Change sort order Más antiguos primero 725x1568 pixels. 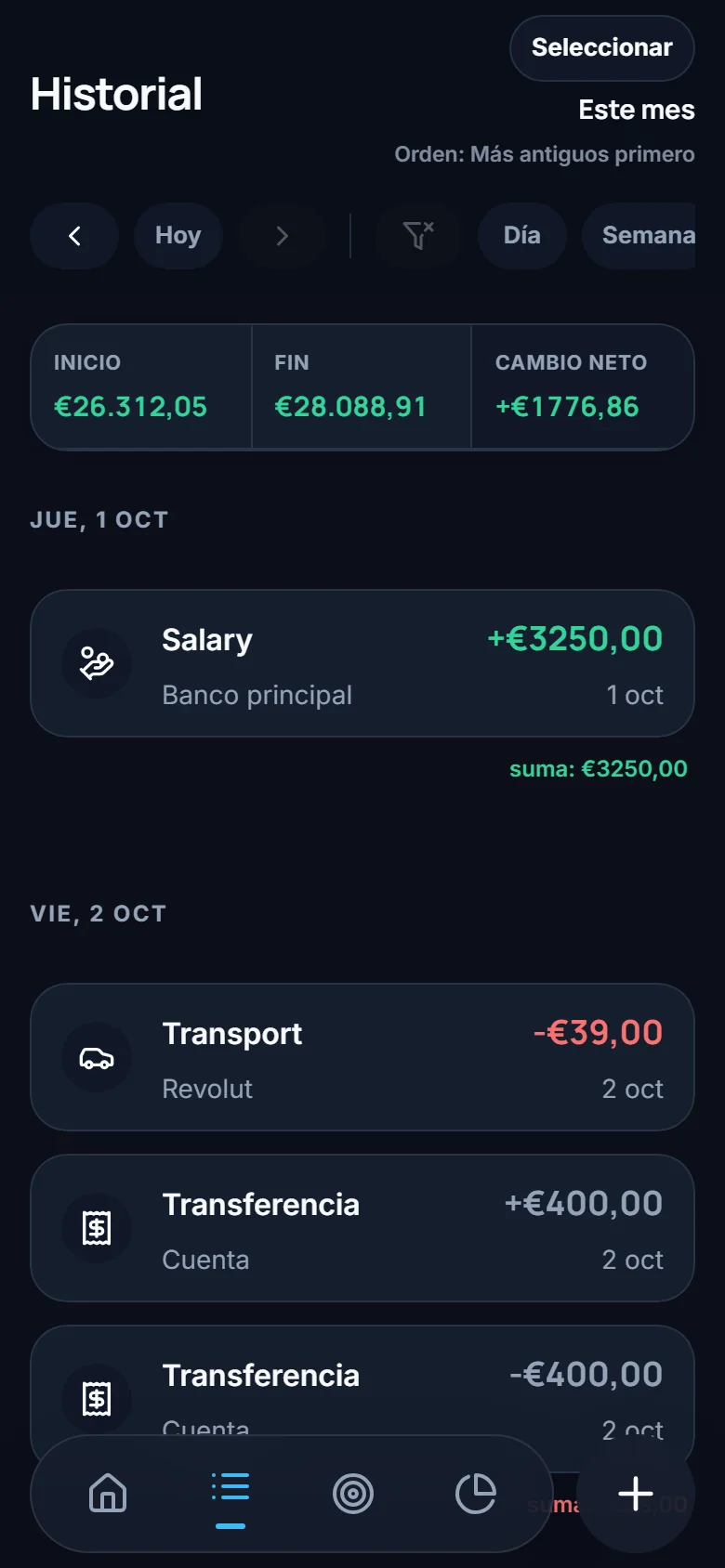[x=545, y=154]
